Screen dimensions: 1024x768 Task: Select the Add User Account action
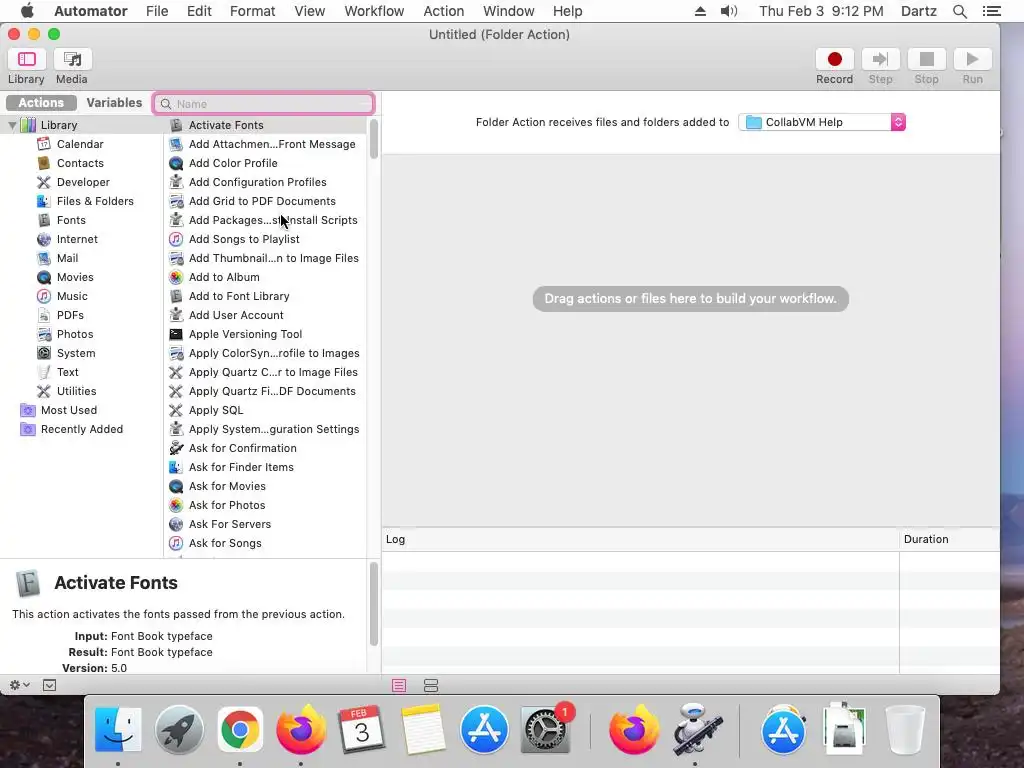pos(236,315)
